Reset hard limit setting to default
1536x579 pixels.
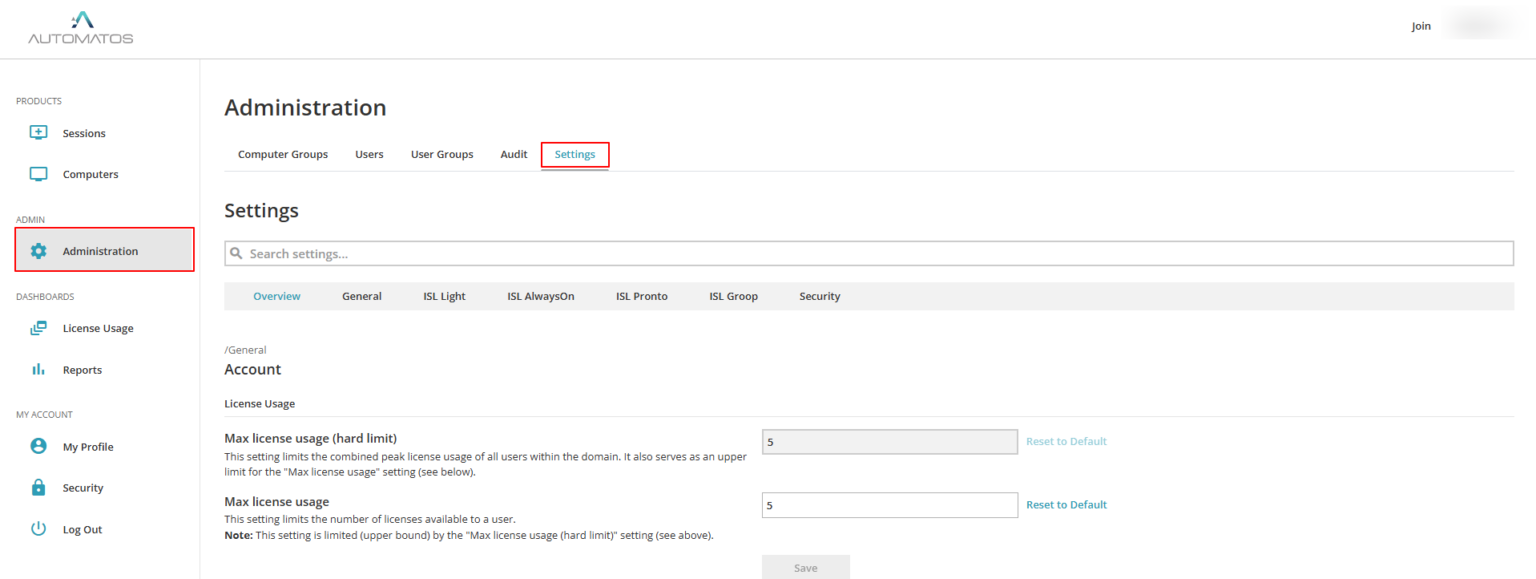(x=1066, y=441)
